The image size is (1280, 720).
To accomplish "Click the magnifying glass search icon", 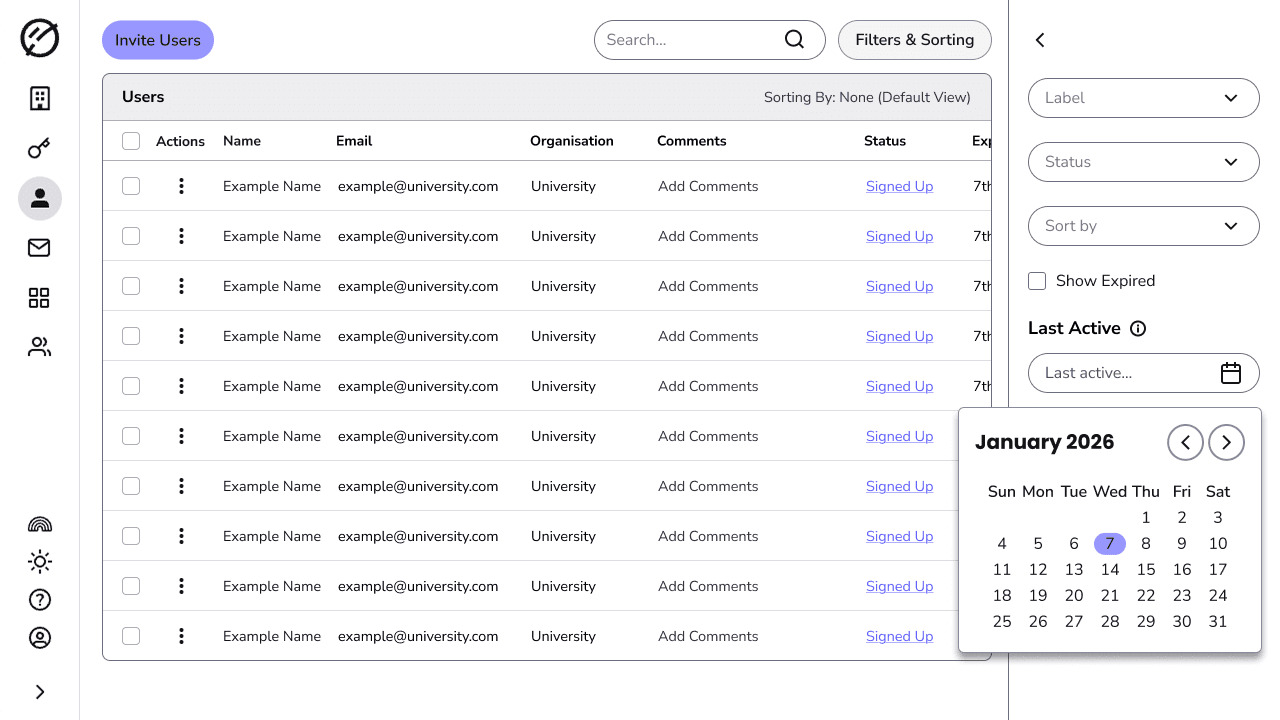I will (794, 40).
